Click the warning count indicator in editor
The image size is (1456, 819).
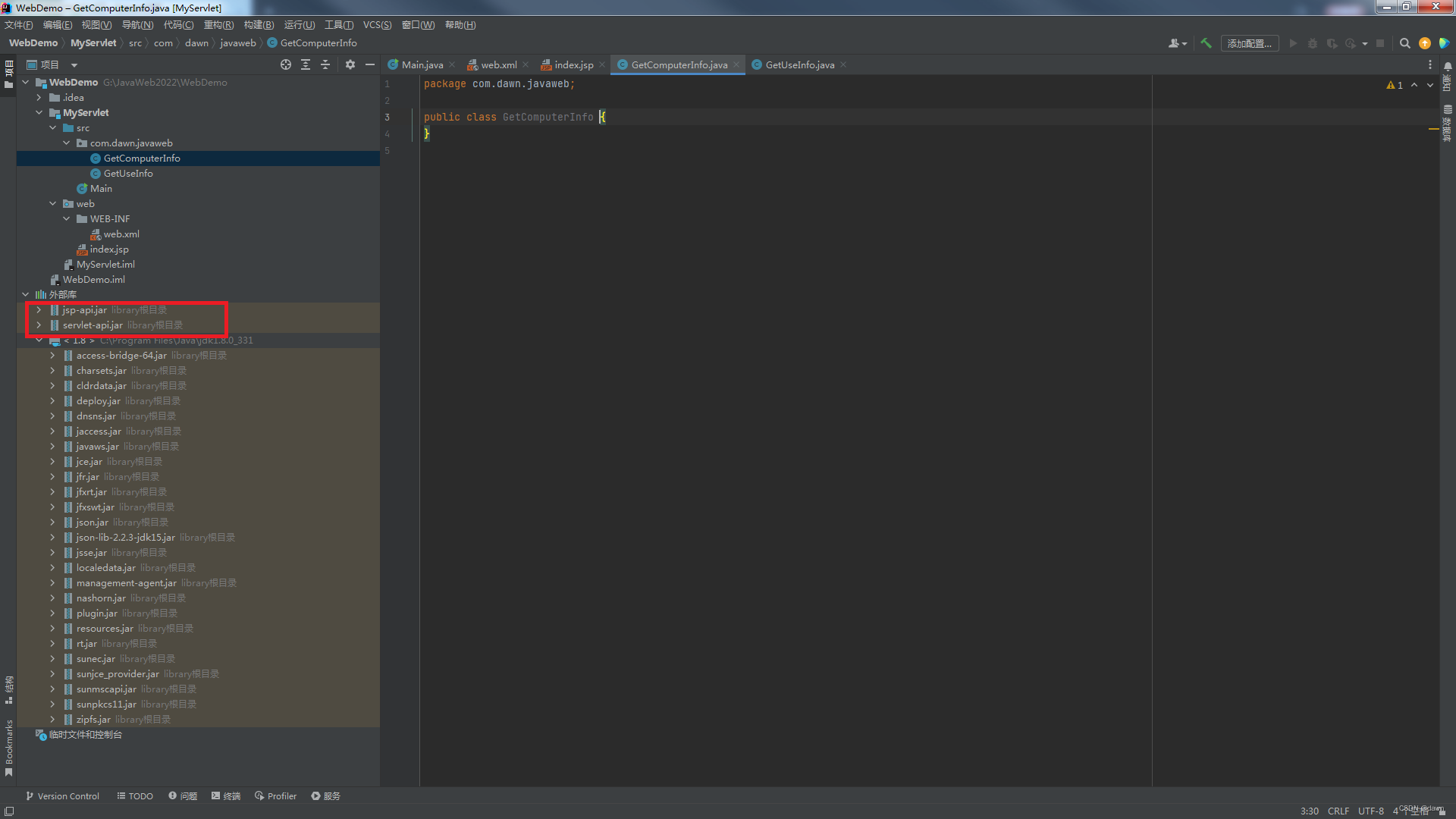coord(1395,85)
